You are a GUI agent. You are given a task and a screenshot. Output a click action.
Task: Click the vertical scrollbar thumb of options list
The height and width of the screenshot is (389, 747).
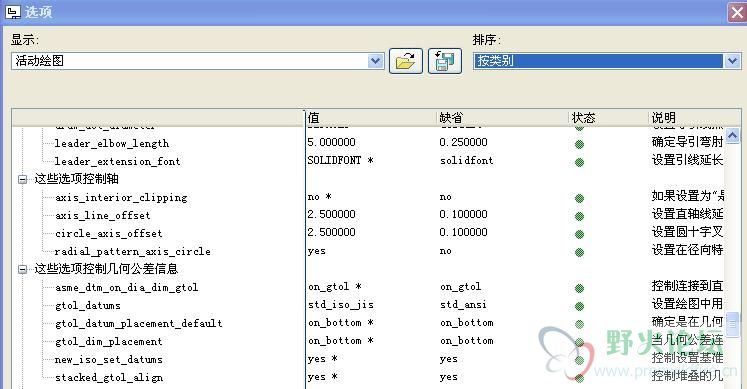click(x=733, y=324)
